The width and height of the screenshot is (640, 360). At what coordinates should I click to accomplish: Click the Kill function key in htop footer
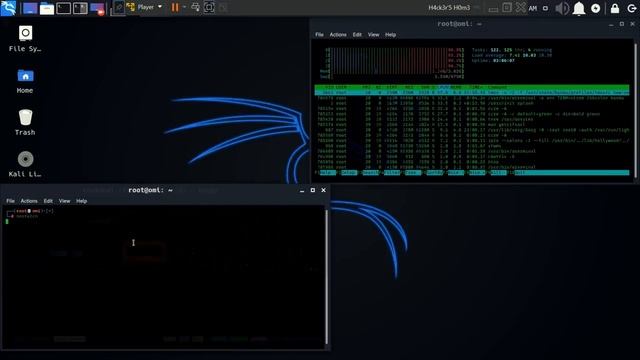click(499, 173)
